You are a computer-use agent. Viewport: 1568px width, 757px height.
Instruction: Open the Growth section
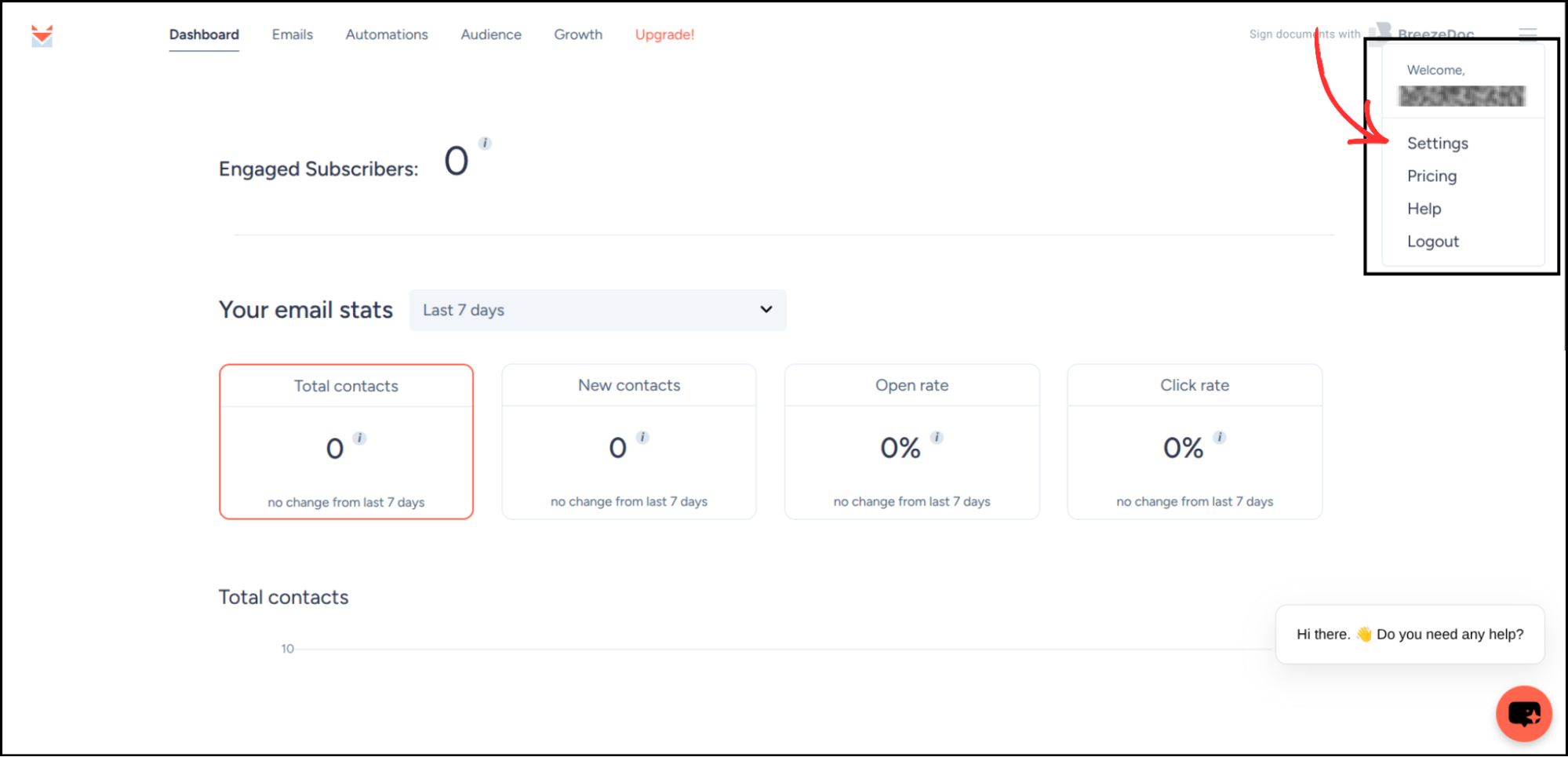click(x=577, y=35)
